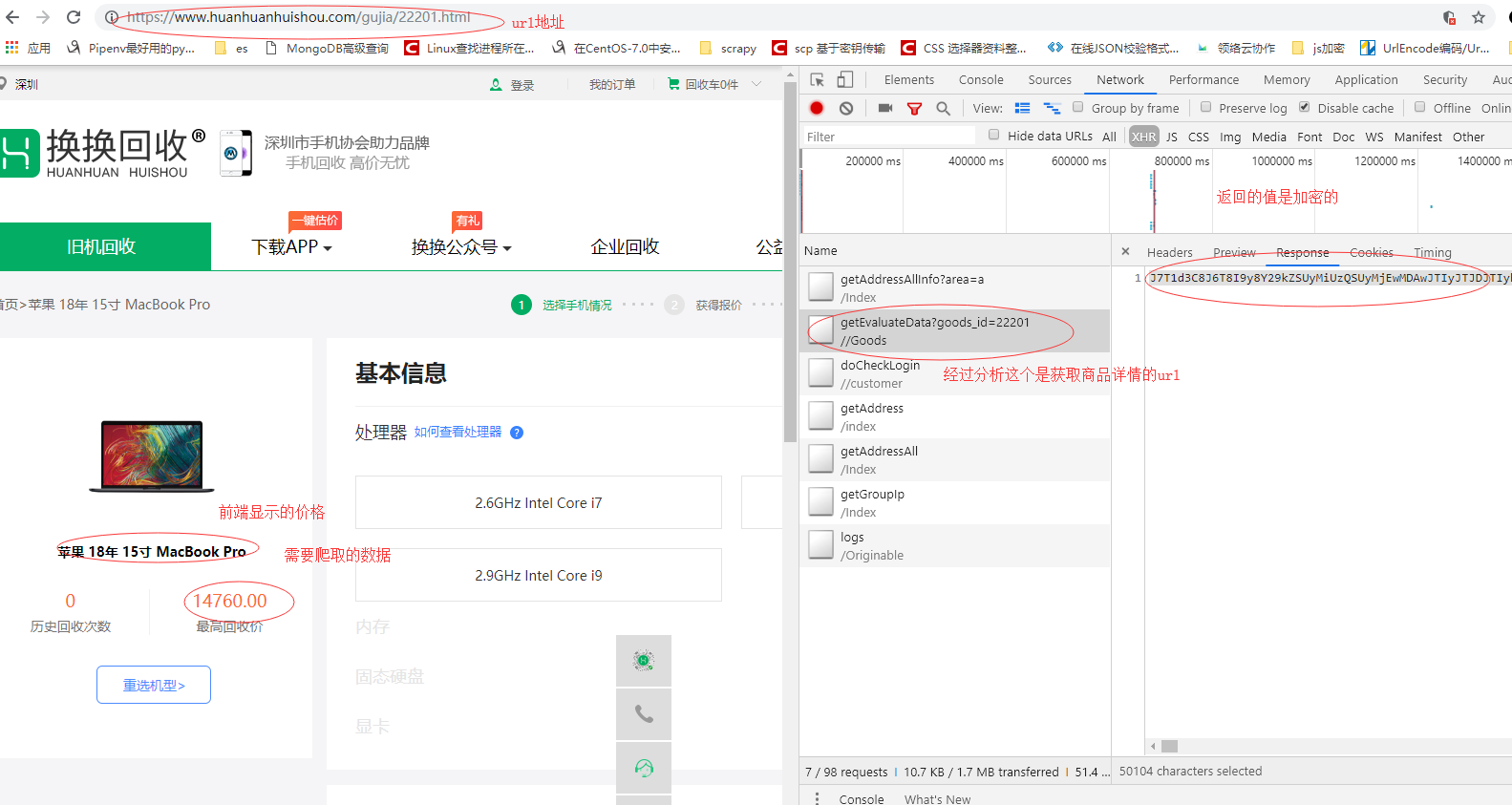Screen dimensions: 1512x805
Task: Bookmark this page with star icon
Action: pyautogui.click(x=1479, y=17)
